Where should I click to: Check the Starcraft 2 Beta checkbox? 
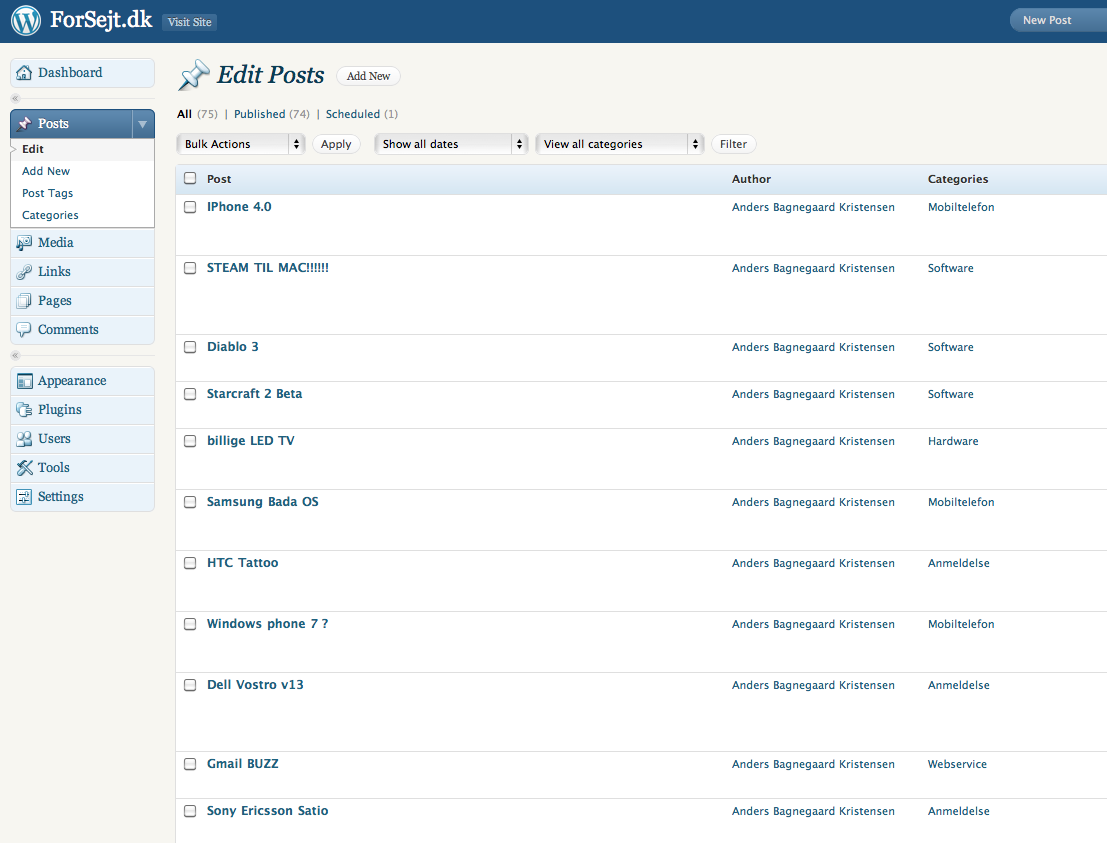(190, 394)
